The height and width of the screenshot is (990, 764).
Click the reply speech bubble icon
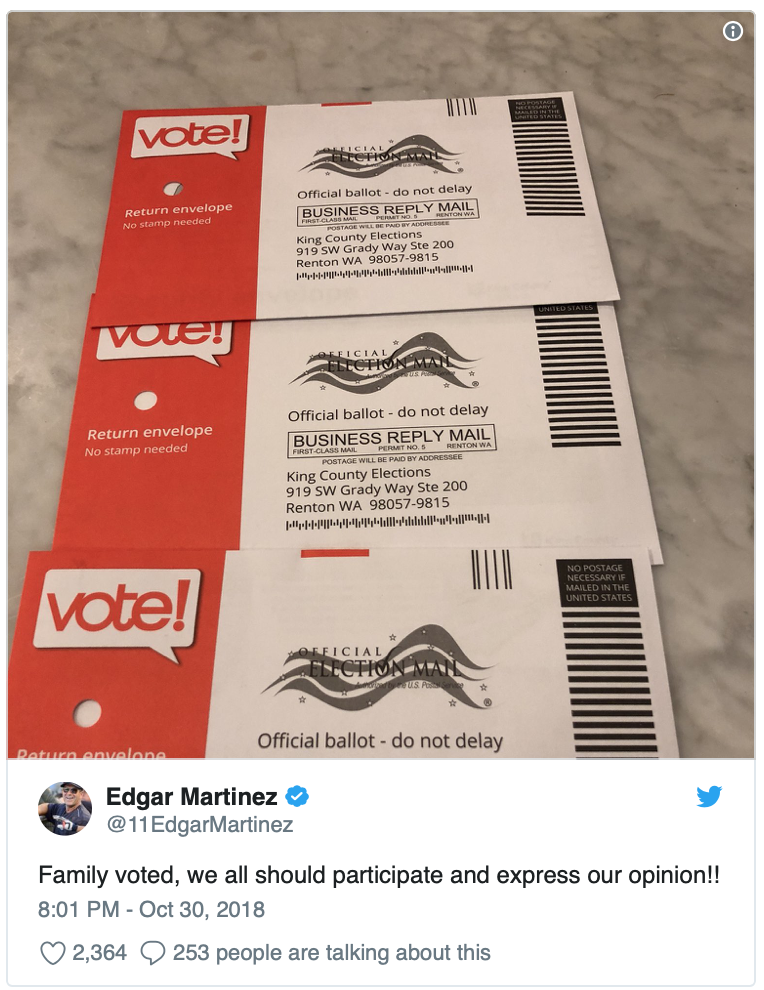(x=153, y=953)
